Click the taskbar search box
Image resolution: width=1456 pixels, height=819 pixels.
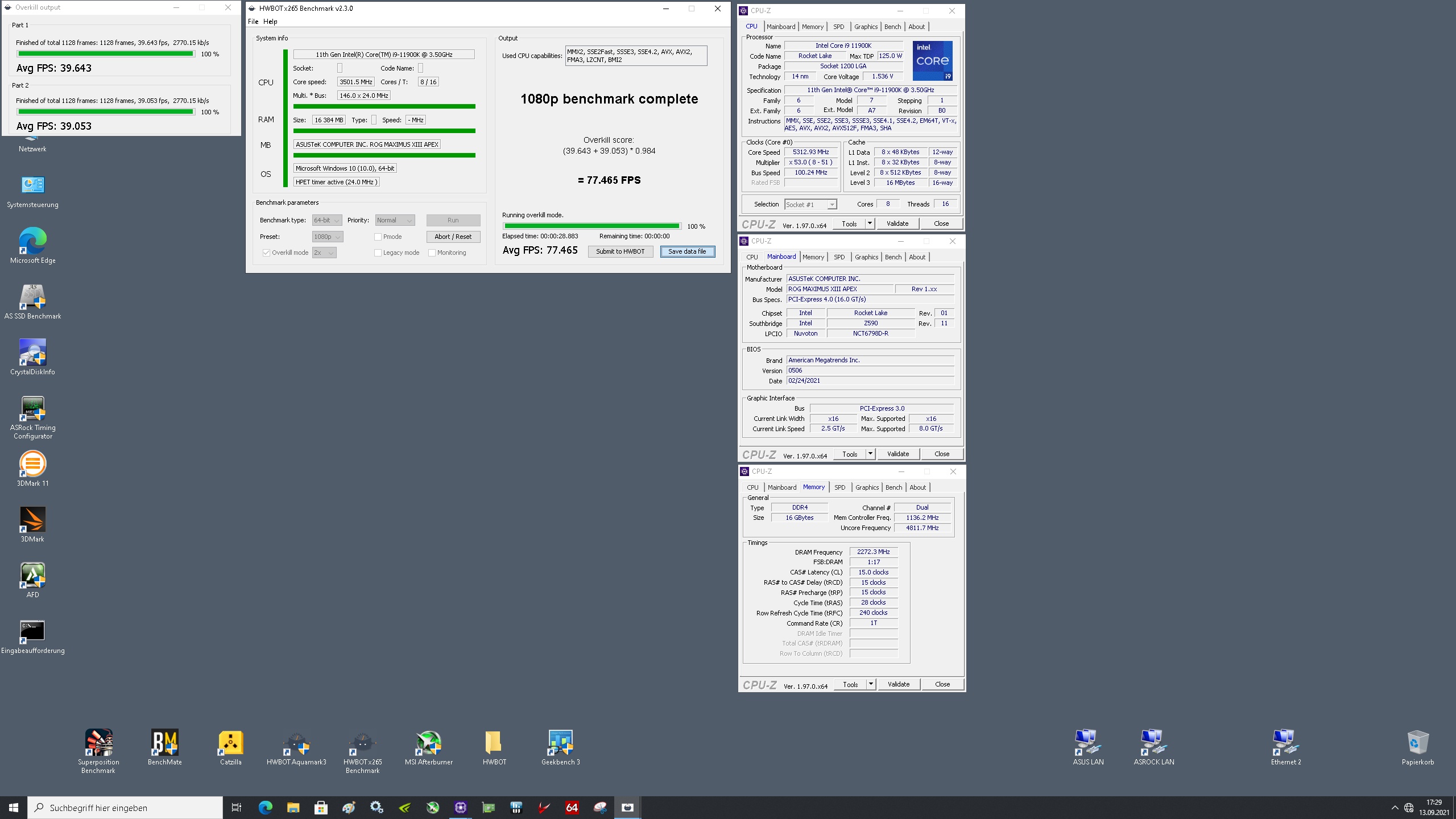coord(125,808)
